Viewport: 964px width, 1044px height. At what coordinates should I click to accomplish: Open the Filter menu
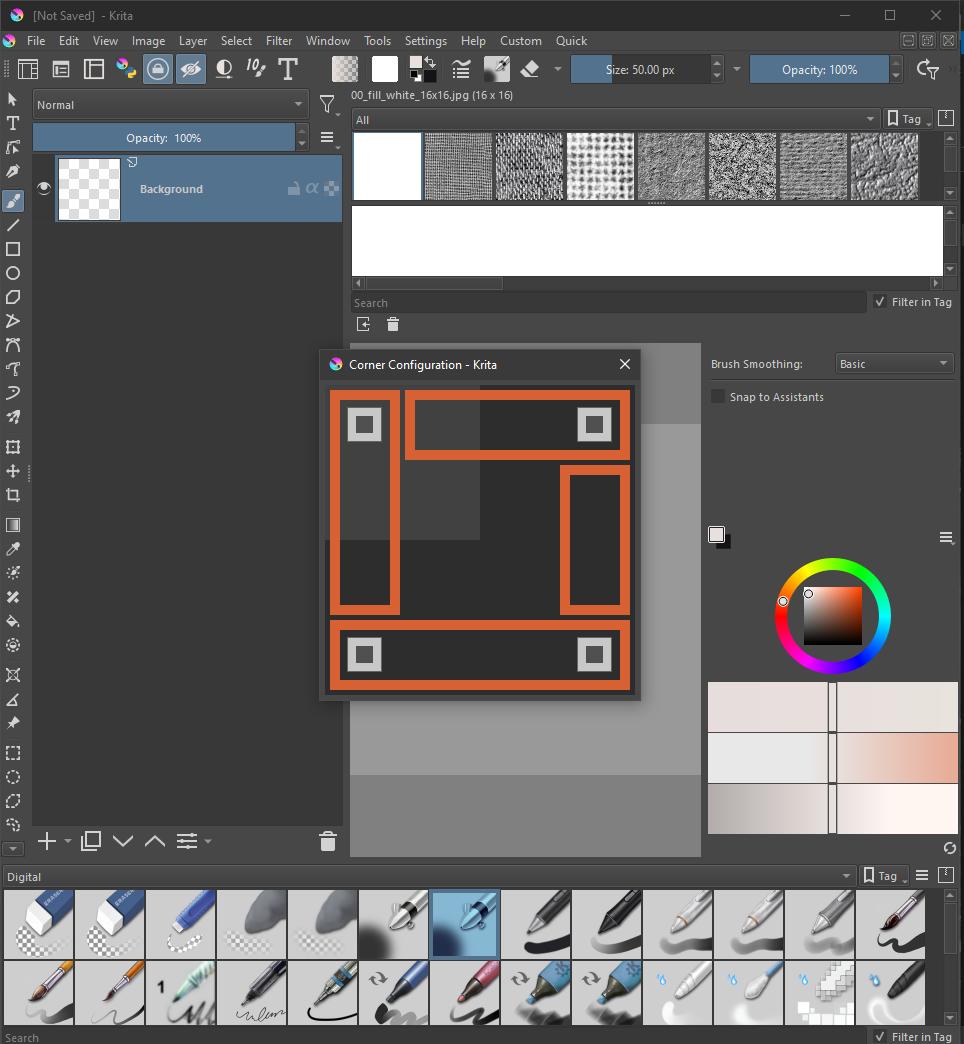coord(279,41)
